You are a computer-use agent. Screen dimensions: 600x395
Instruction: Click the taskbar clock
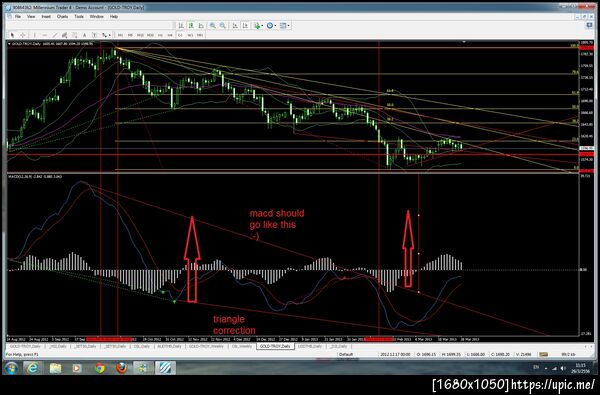[x=580, y=368]
